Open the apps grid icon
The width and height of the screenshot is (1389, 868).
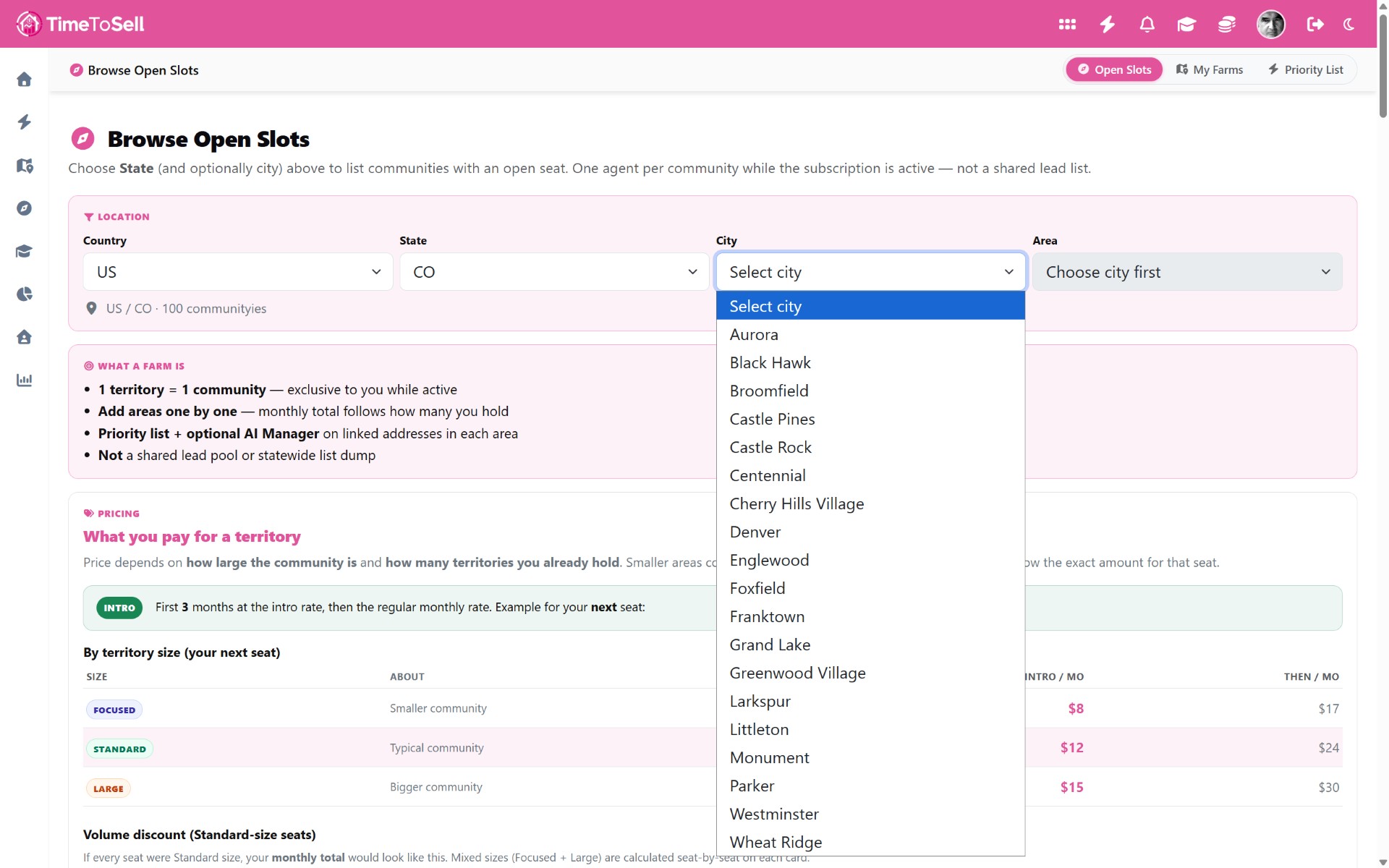click(1067, 24)
